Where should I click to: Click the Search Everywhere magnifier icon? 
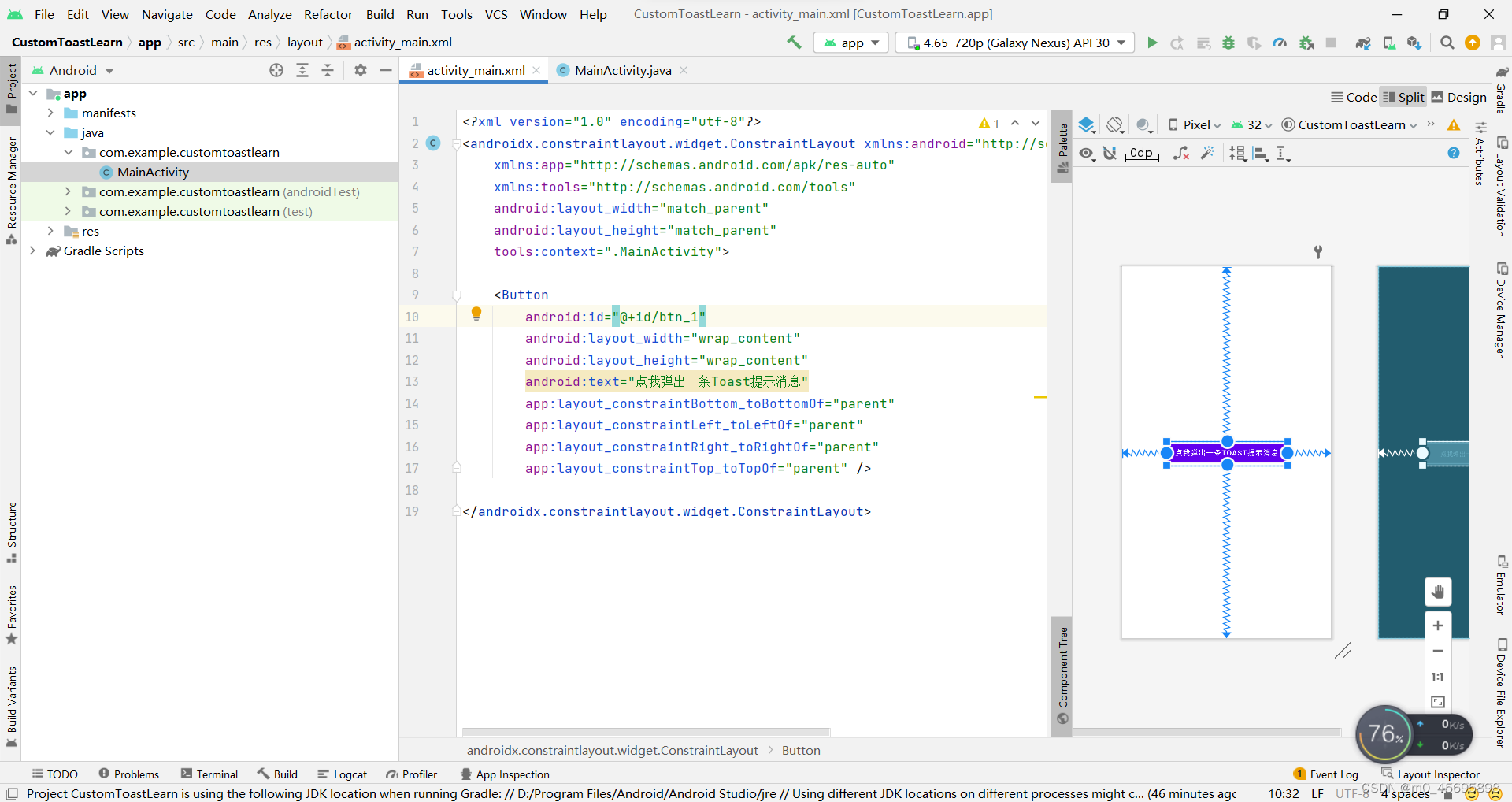[x=1447, y=43]
